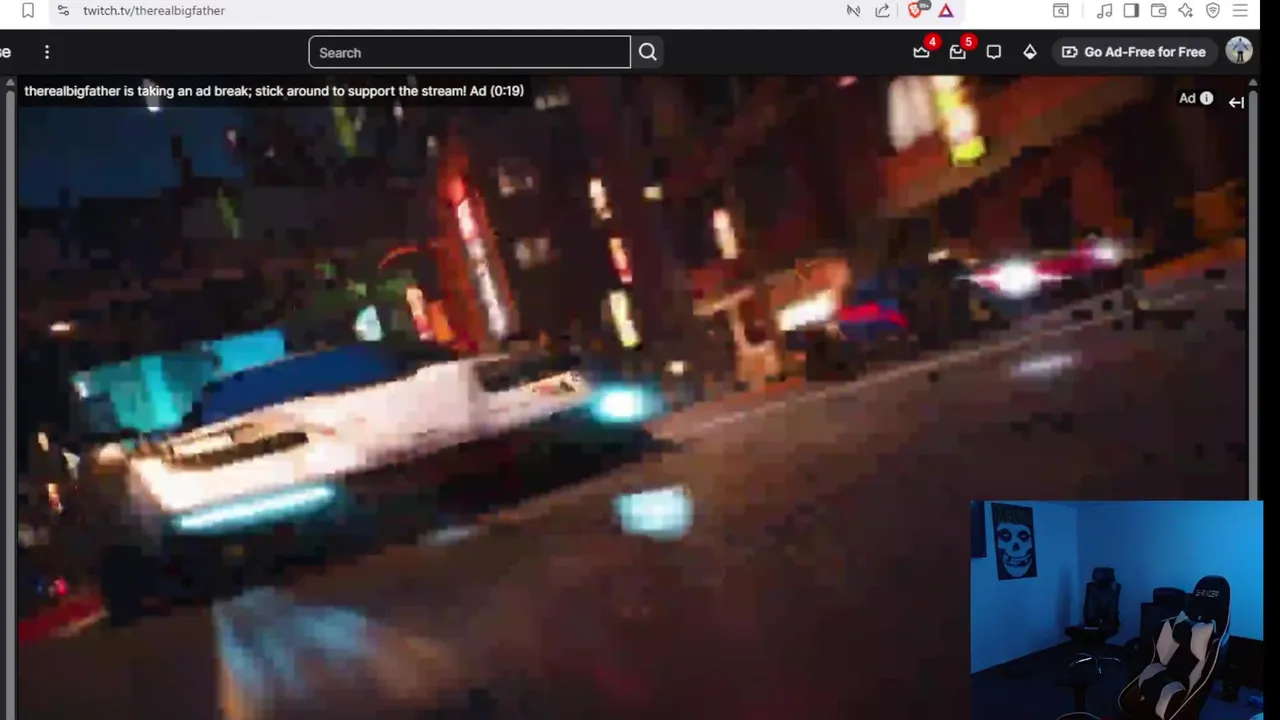Open the browser hamburger menu

click(1240, 10)
